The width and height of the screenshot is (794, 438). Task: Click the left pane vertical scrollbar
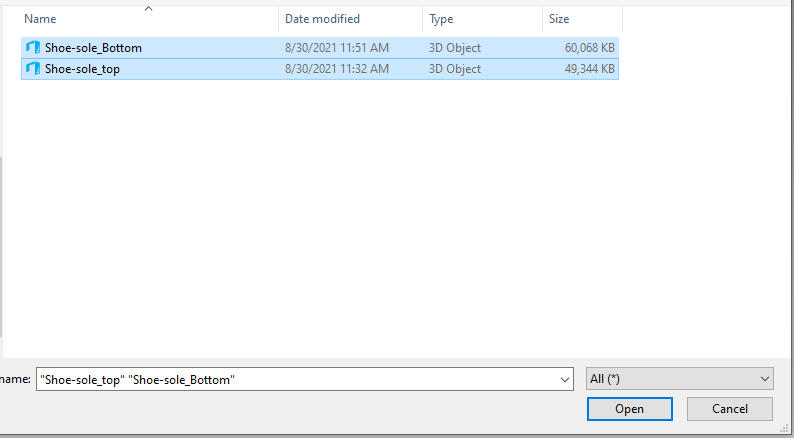click(1, 246)
